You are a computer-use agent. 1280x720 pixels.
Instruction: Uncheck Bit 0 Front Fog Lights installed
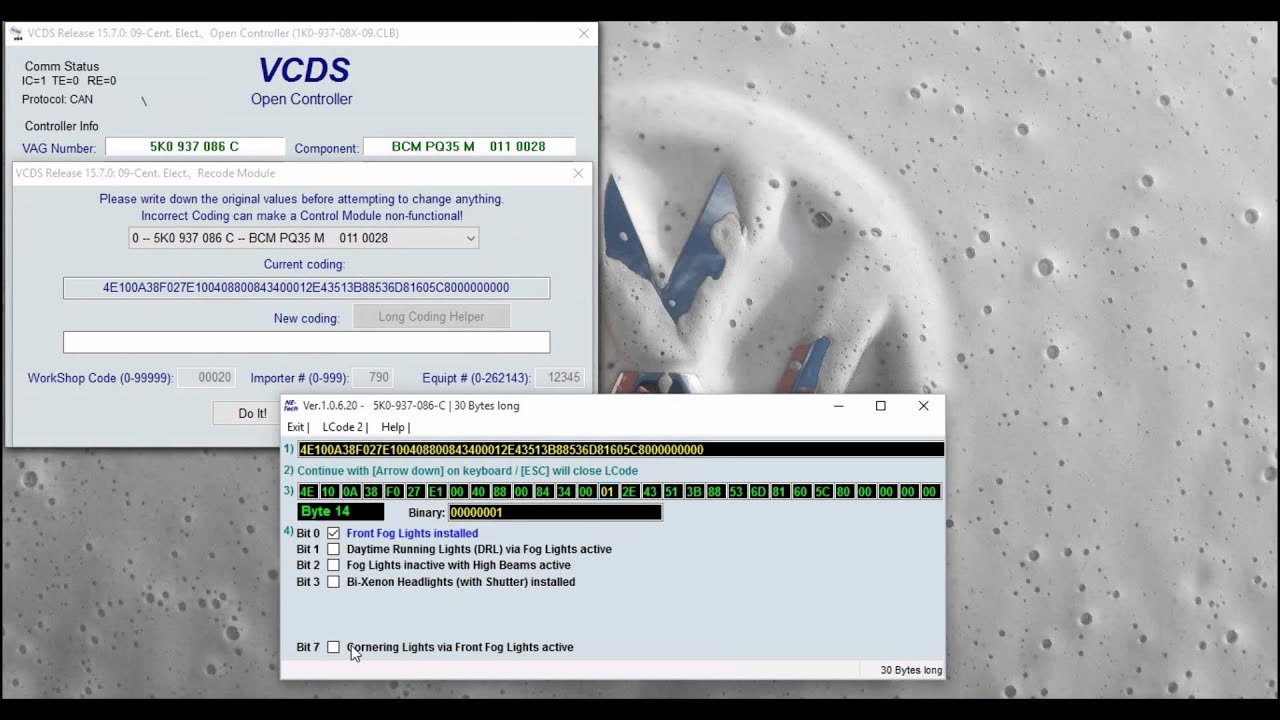coord(333,533)
